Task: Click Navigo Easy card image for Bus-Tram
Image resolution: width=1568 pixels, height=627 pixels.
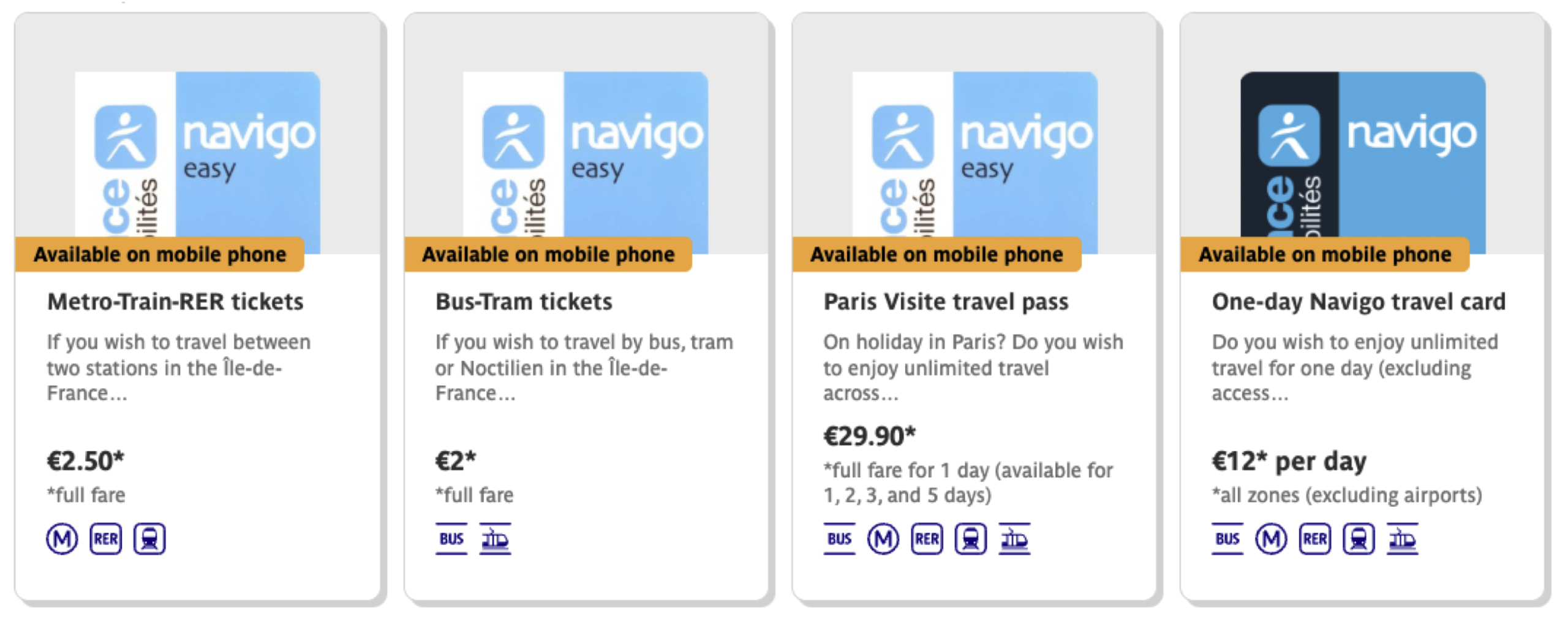Action: point(586,153)
